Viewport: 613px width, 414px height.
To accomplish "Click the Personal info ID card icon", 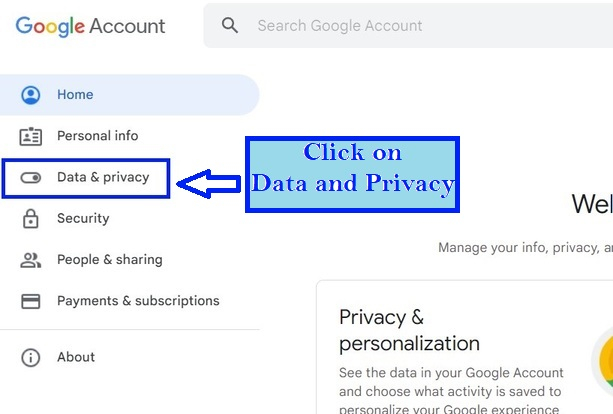I will pos(31,136).
